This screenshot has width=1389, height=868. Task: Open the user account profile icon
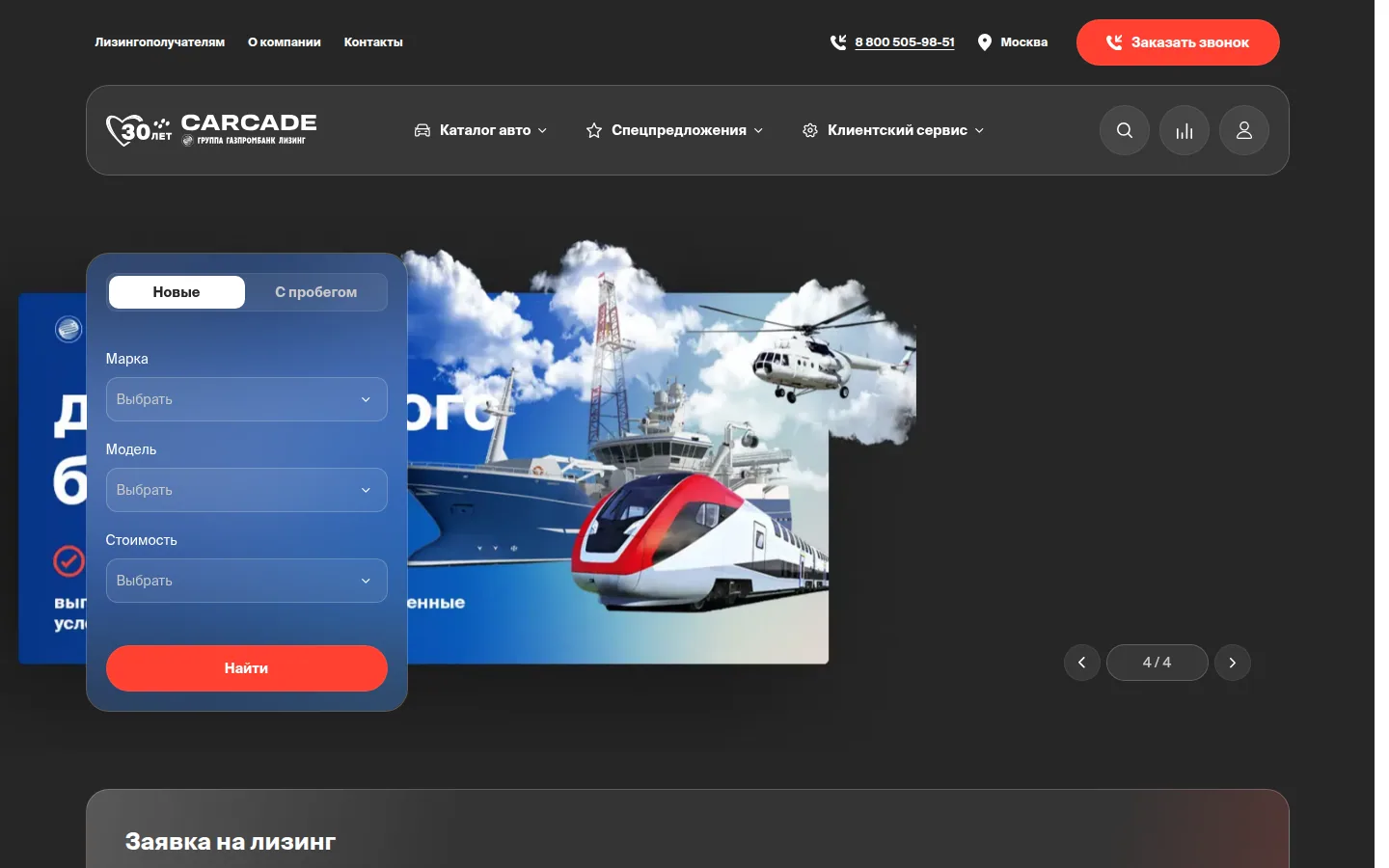click(1244, 130)
